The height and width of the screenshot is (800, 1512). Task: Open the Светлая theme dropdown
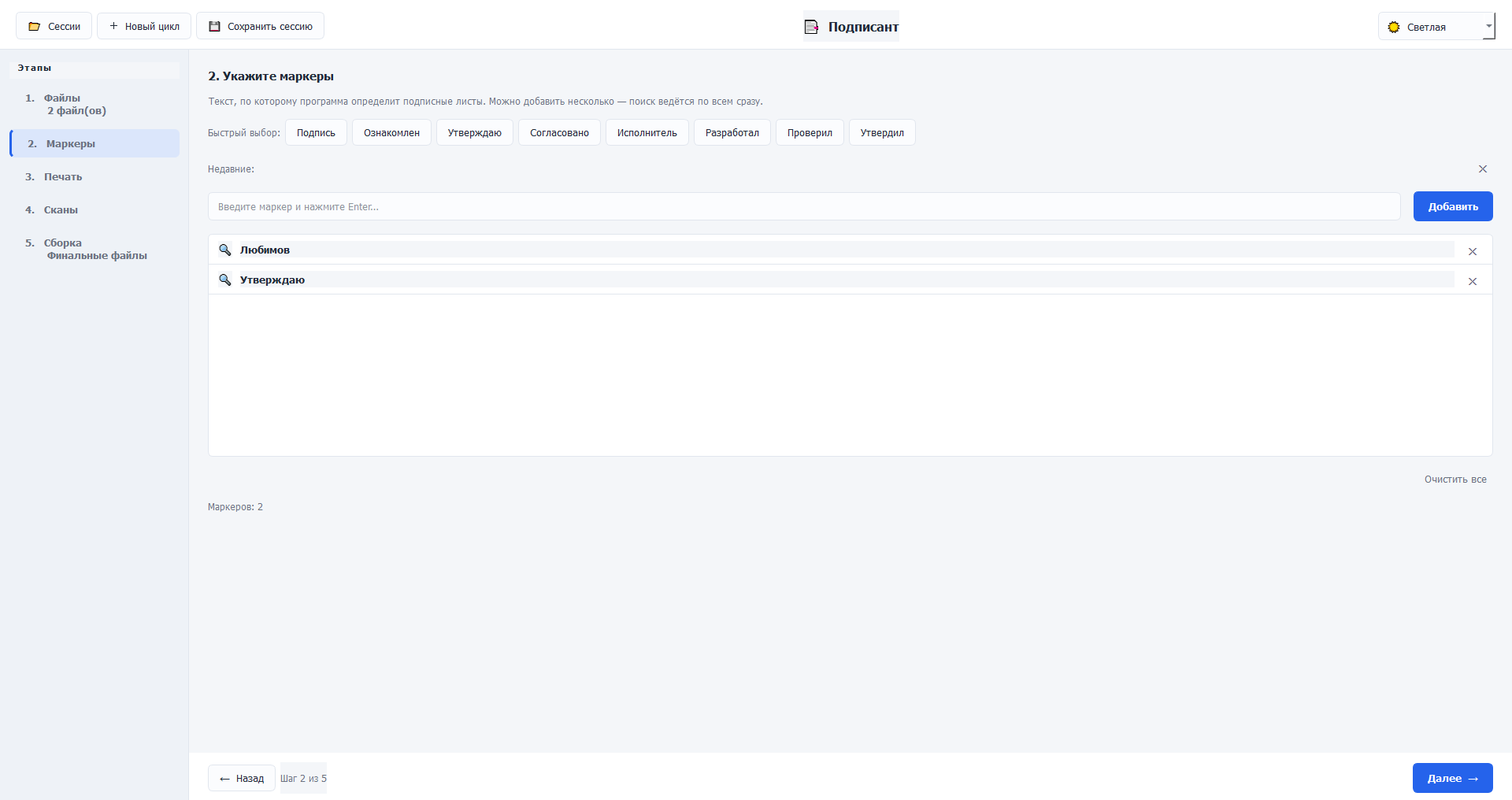1436,27
